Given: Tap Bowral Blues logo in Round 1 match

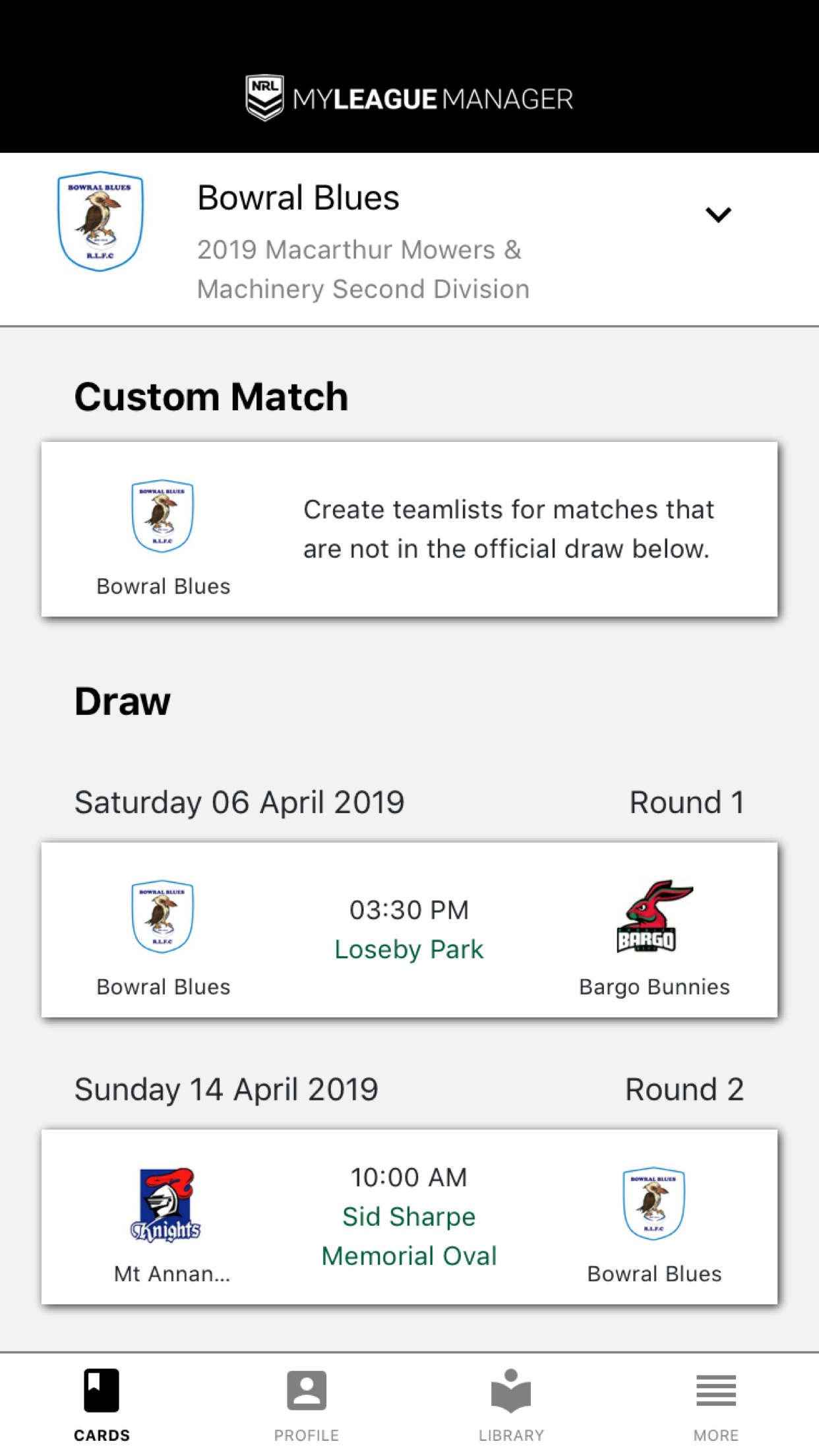Looking at the screenshot, I should pos(162,917).
